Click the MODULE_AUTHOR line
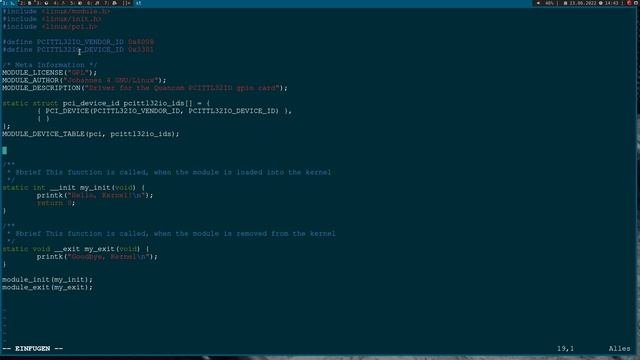640x360 pixels. click(x=84, y=80)
